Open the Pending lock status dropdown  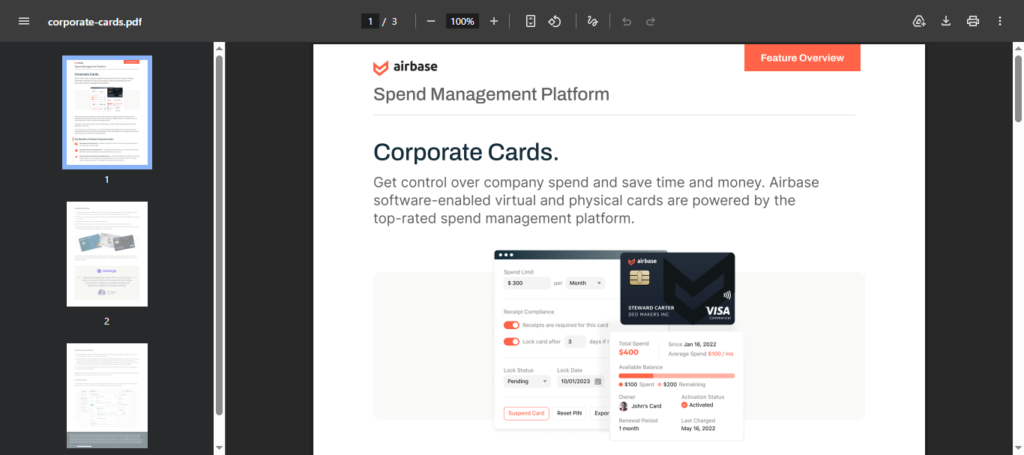(x=526, y=381)
